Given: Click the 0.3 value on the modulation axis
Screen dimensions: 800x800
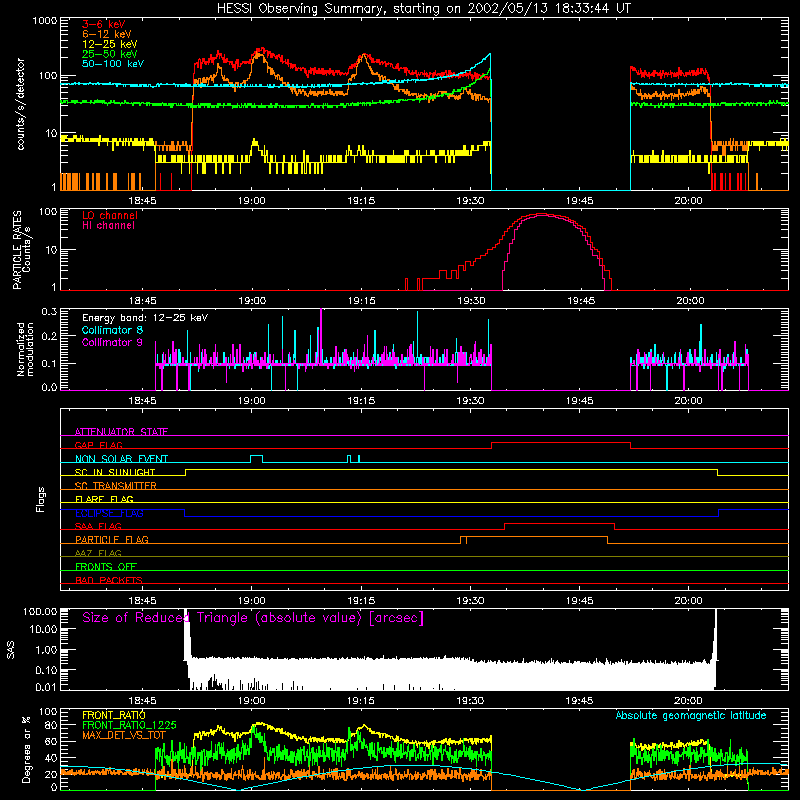Looking at the screenshot, I should click(x=49, y=311).
